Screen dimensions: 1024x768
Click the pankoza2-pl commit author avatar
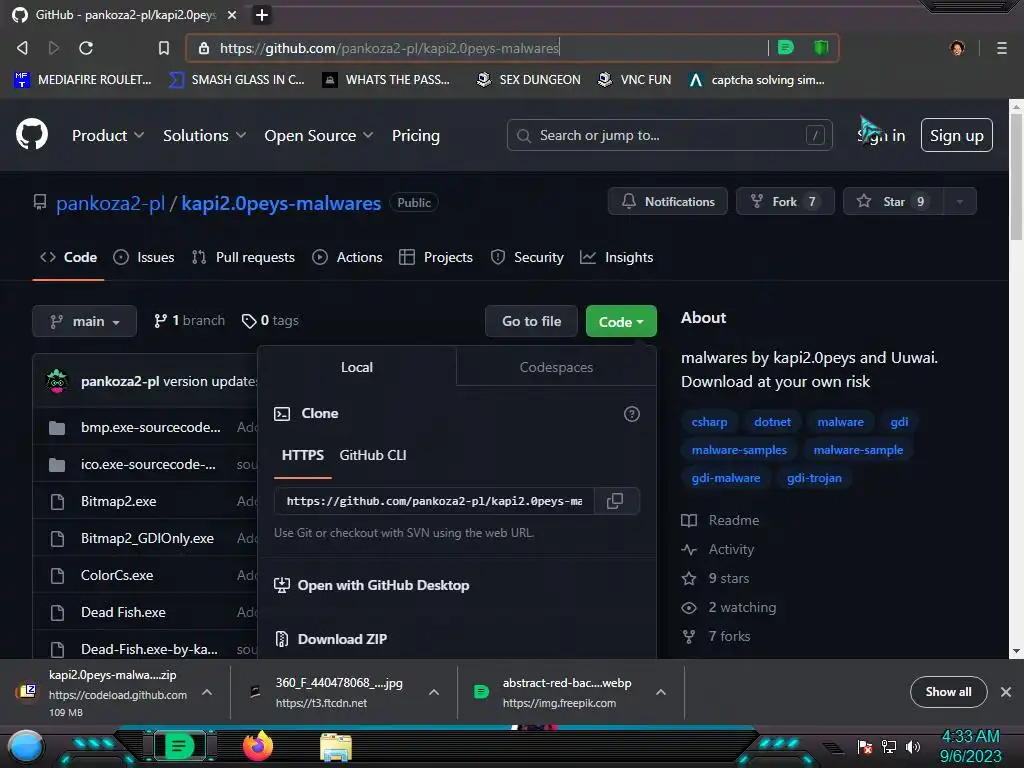(x=57, y=381)
